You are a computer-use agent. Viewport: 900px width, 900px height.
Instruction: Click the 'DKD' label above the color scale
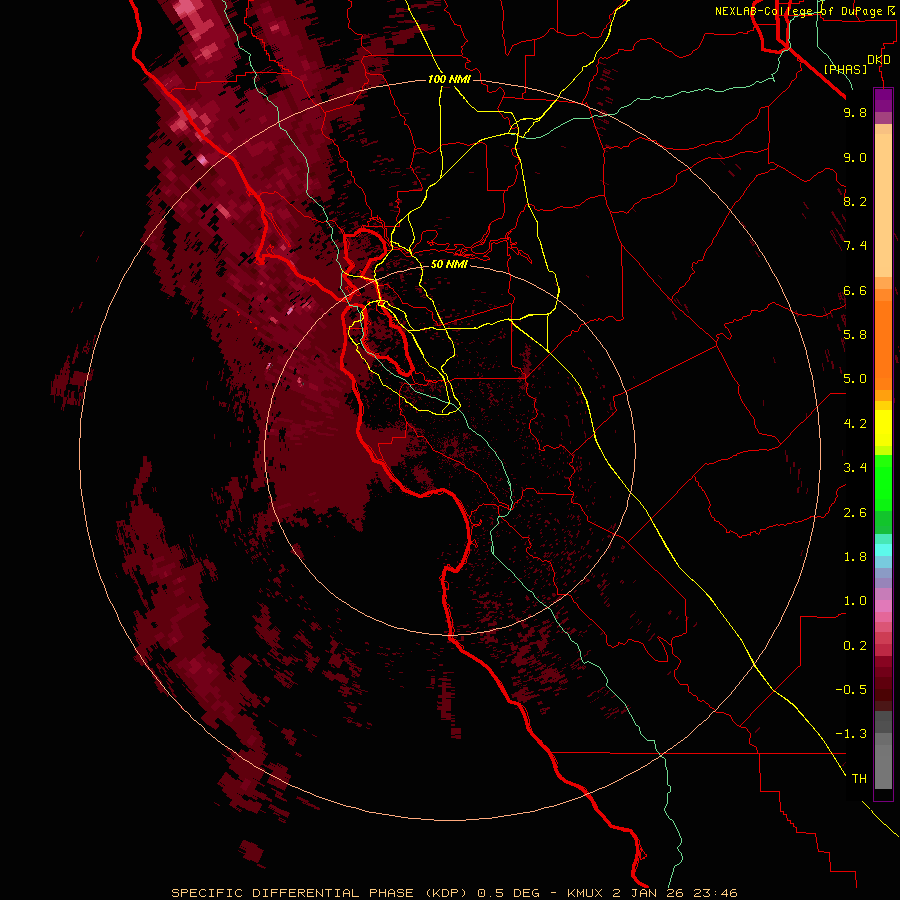[x=879, y=60]
